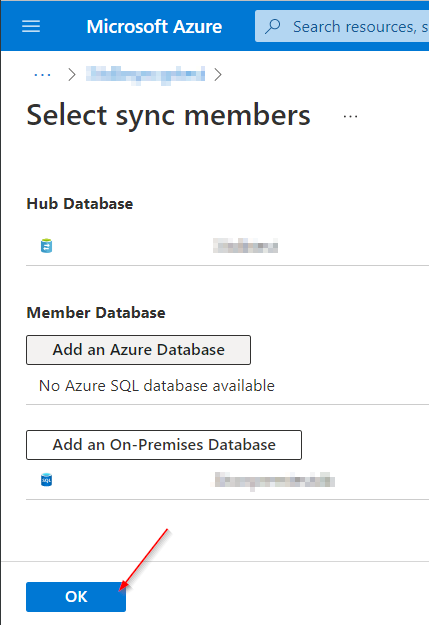This screenshot has width=429, height=625.
Task: Open more options next to Select sync members
Action: (x=350, y=116)
